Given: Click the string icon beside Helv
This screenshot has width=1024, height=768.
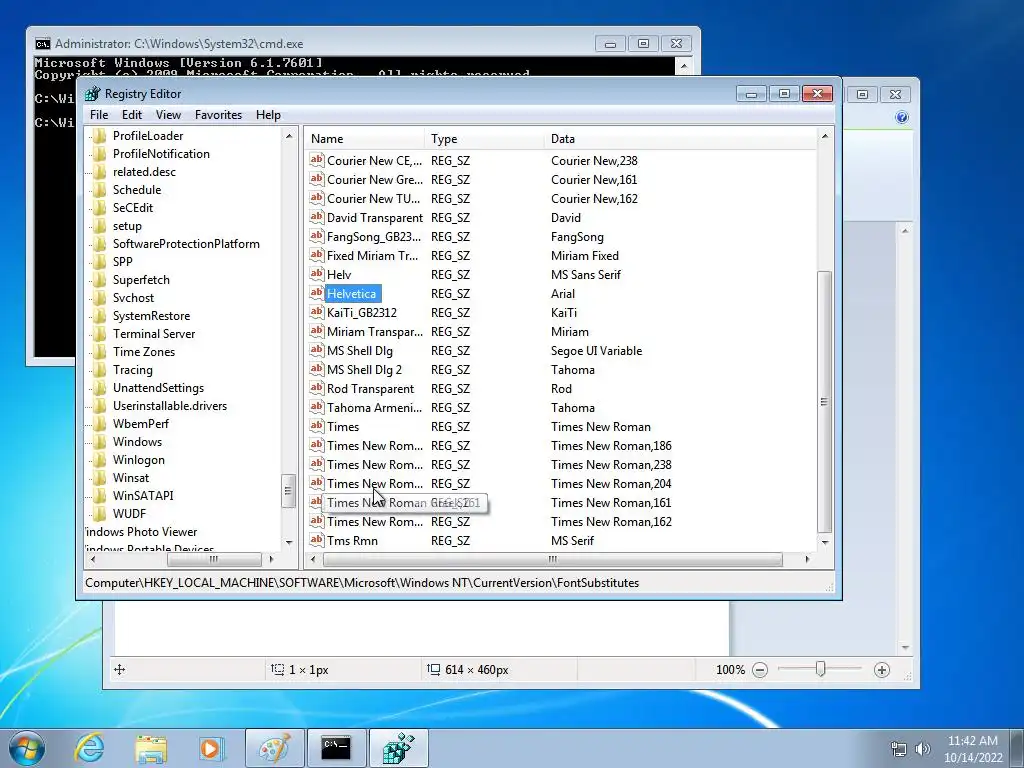Looking at the screenshot, I should [317, 274].
